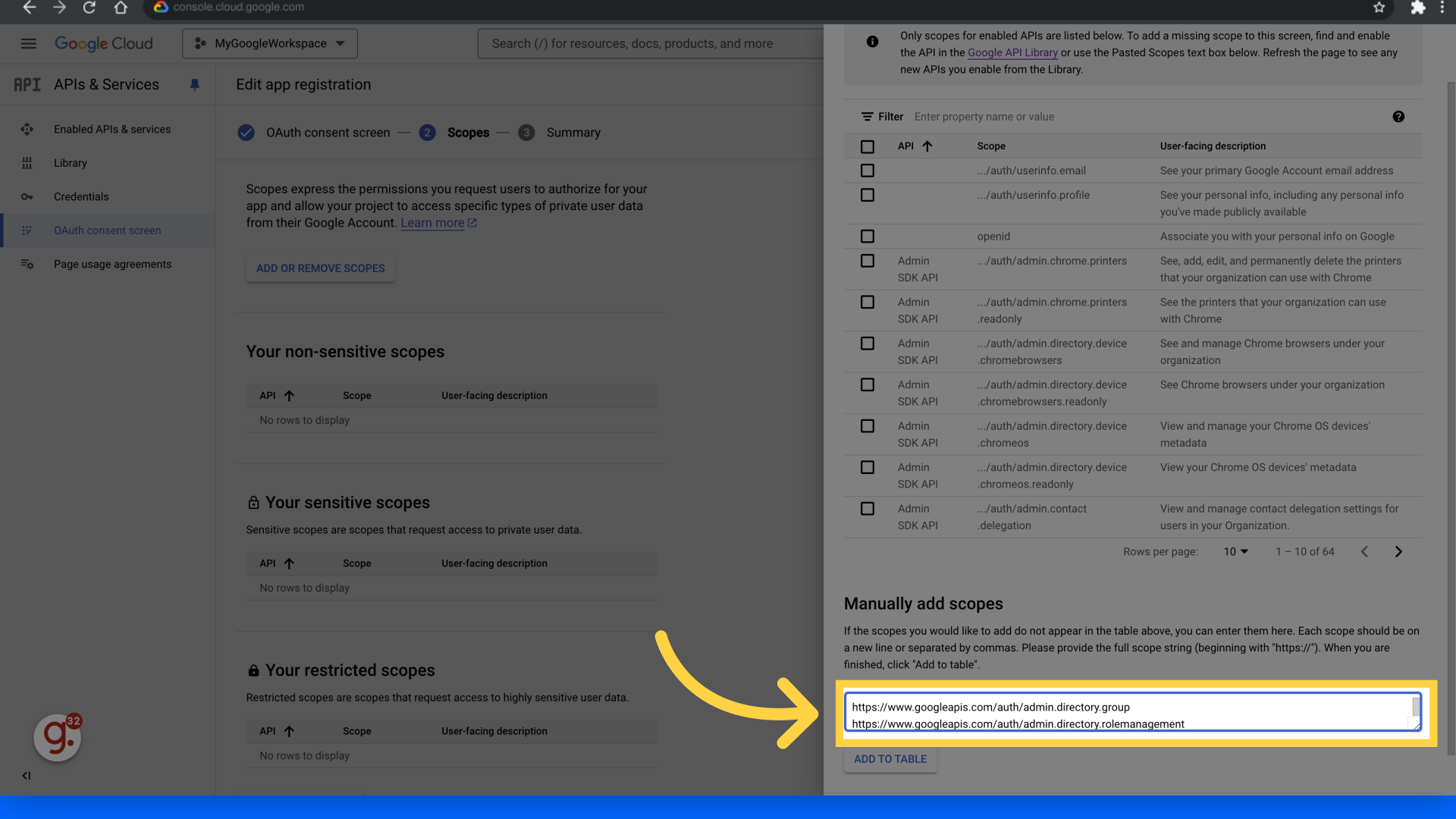
Task: Open Credentials in the sidebar
Action: [81, 197]
